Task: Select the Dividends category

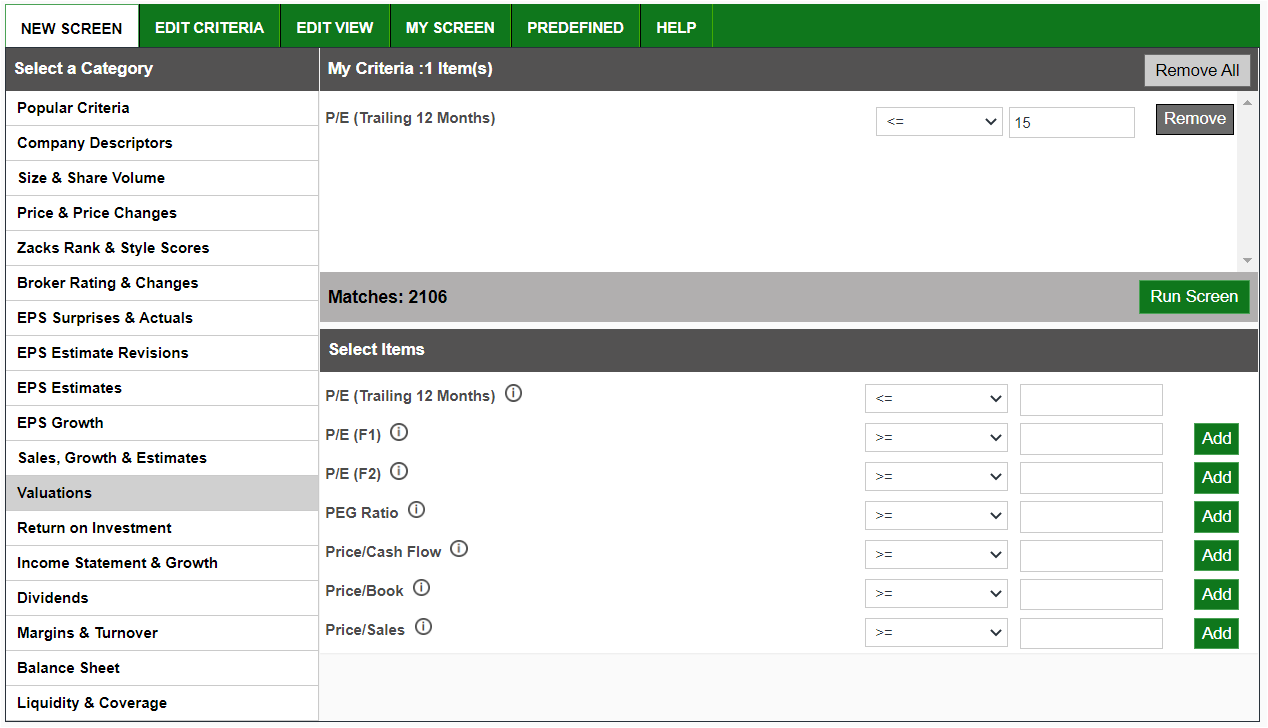Action: pyautogui.click(x=52, y=597)
